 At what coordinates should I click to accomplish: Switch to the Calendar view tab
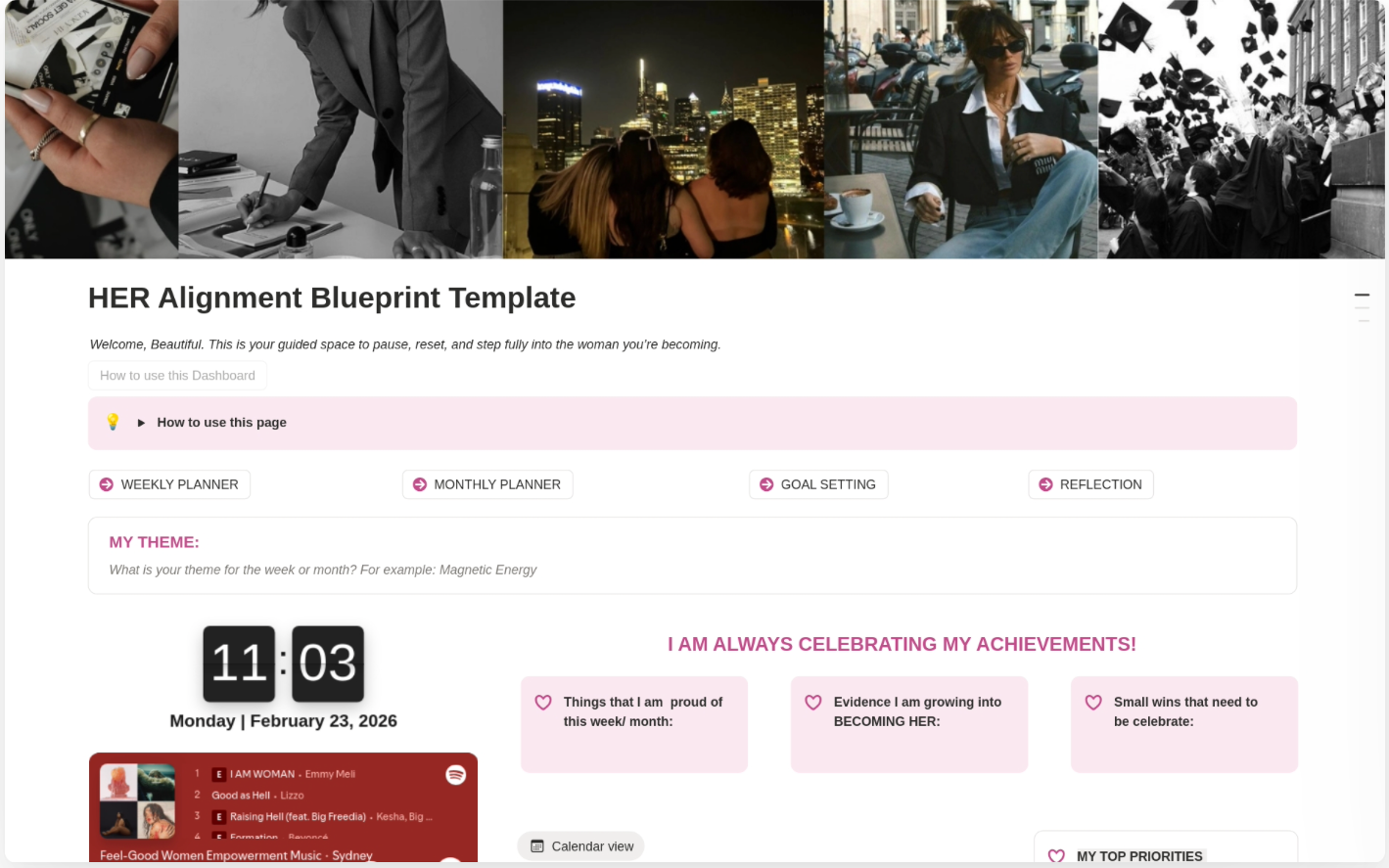pyautogui.click(x=580, y=845)
